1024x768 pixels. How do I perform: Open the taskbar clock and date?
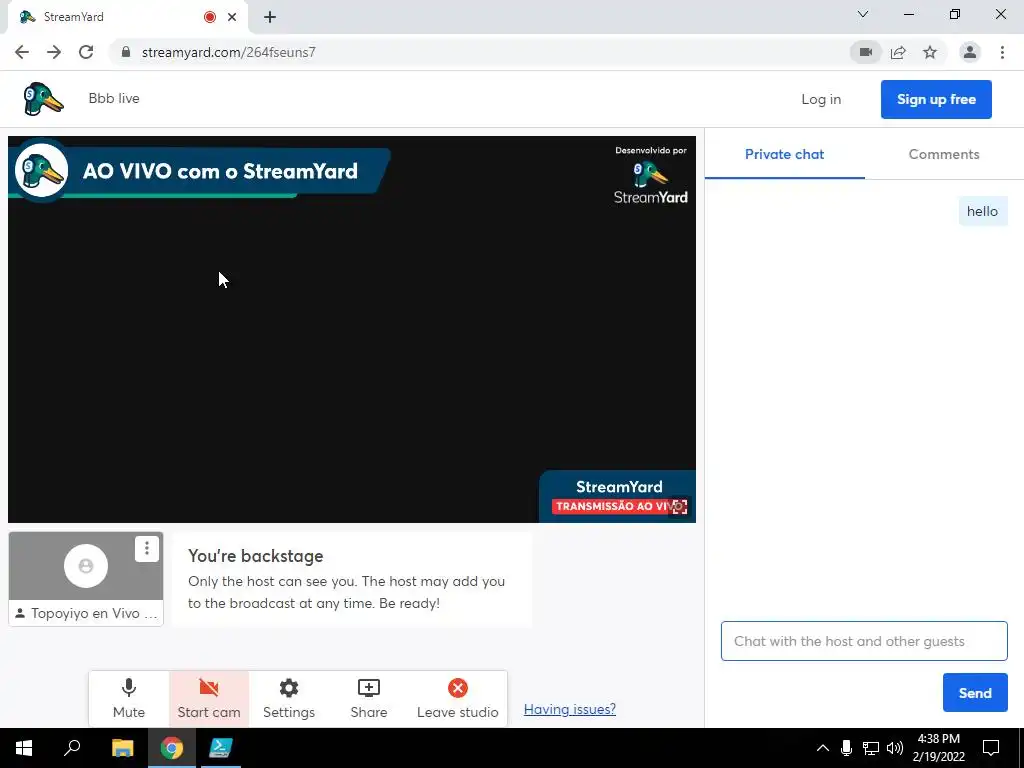[938, 748]
